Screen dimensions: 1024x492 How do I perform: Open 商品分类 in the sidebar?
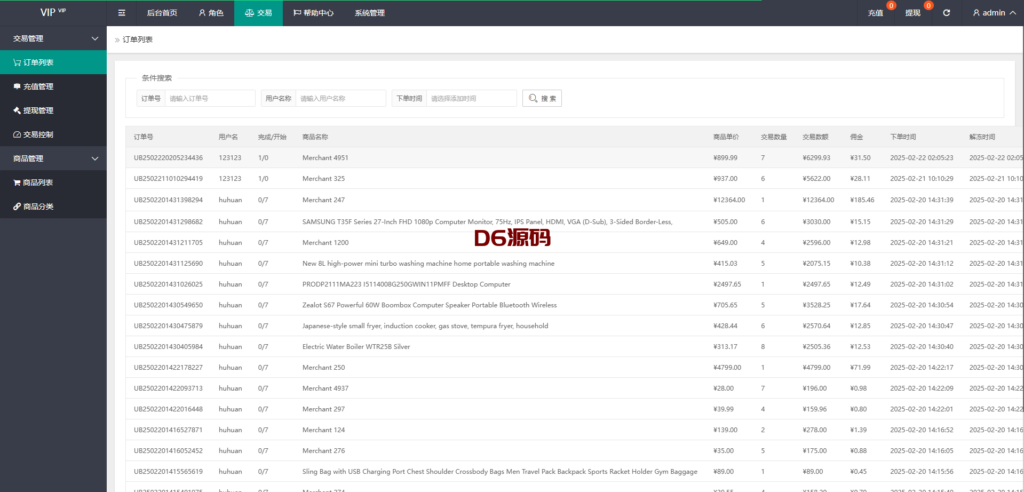53,206
